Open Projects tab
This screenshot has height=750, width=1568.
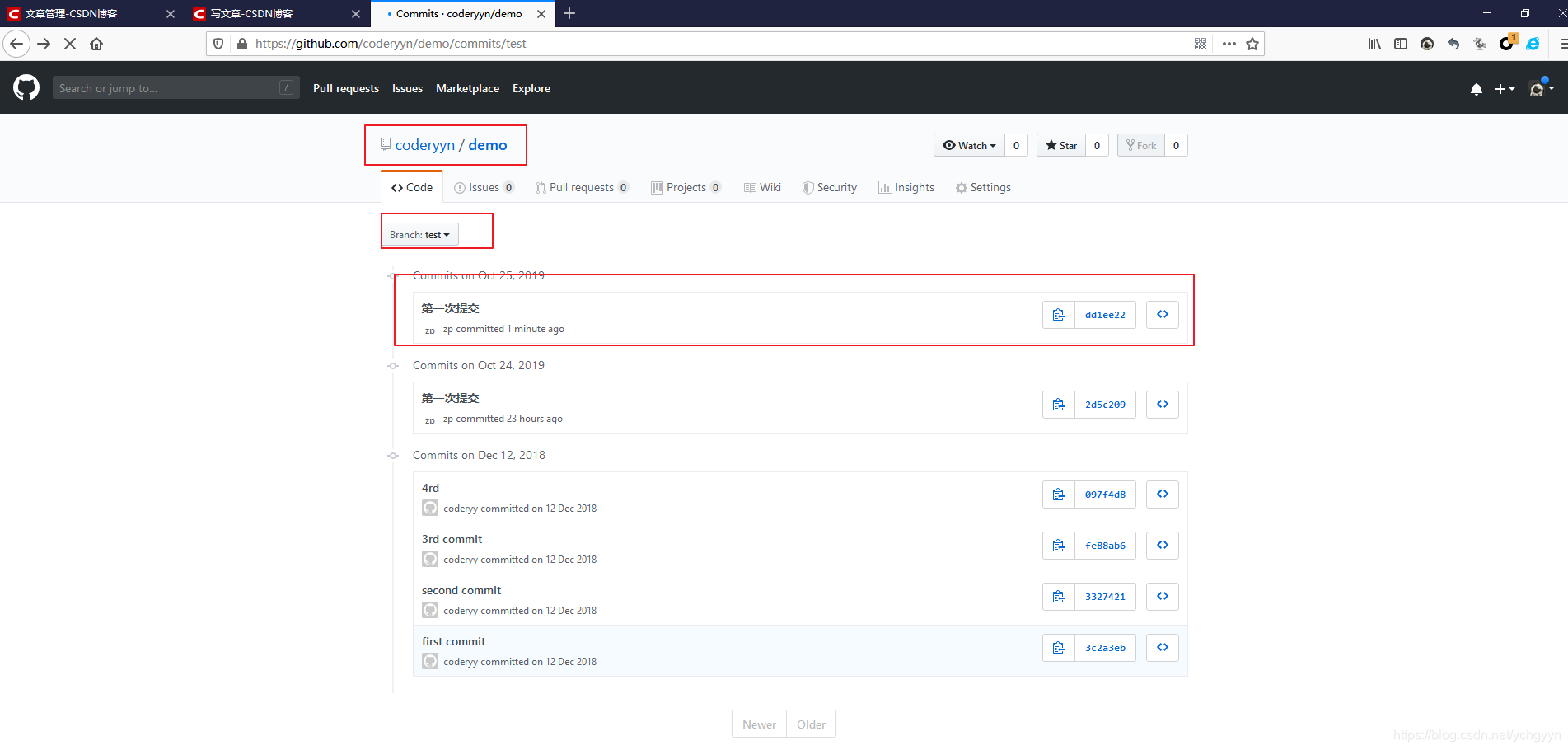pos(686,187)
